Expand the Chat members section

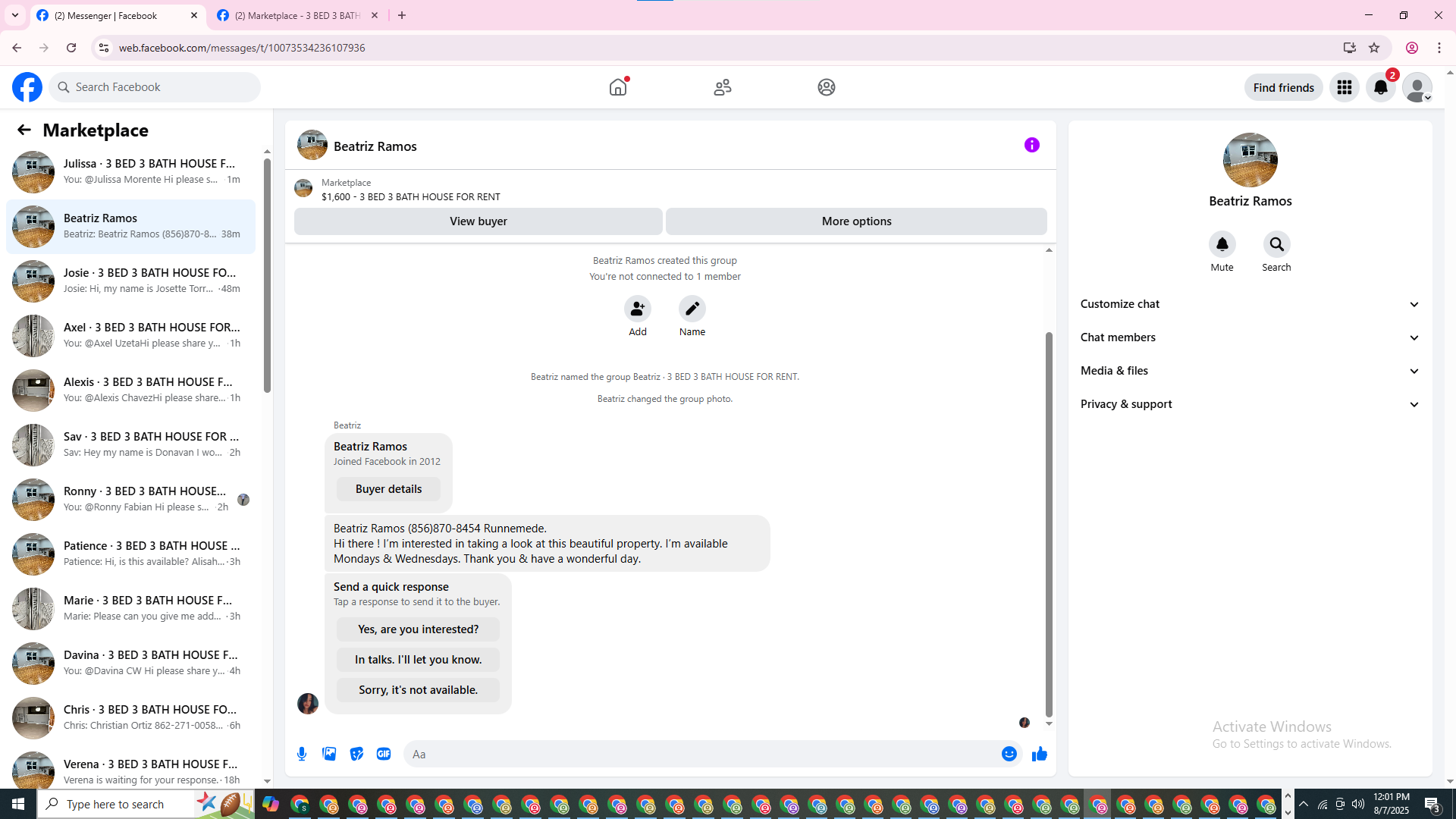pyautogui.click(x=1250, y=337)
